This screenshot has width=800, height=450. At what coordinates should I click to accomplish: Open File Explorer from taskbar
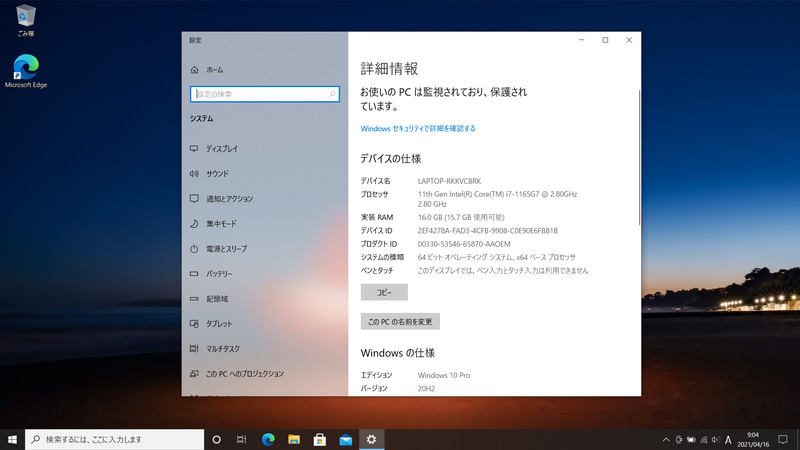[x=294, y=439]
